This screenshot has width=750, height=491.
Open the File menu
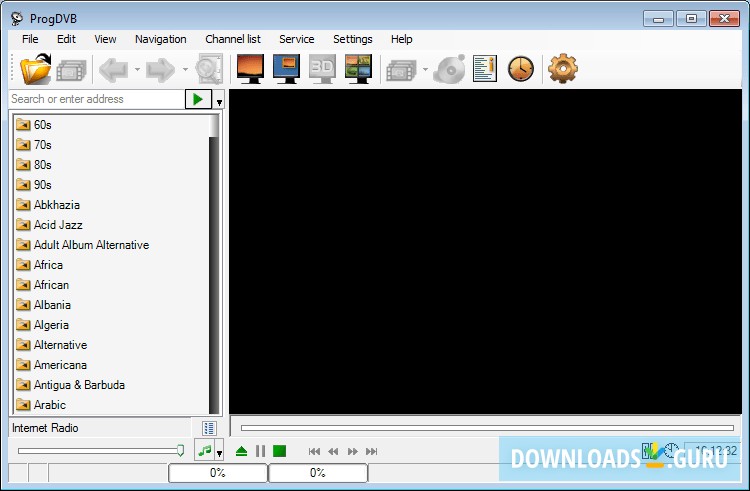pos(30,39)
